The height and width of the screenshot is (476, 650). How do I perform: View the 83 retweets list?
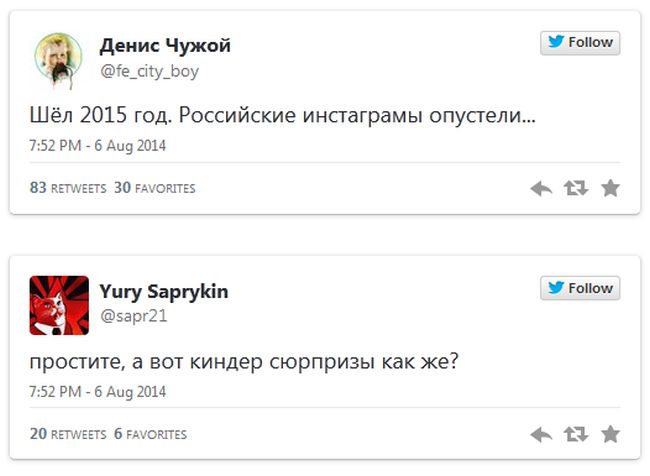(67, 188)
